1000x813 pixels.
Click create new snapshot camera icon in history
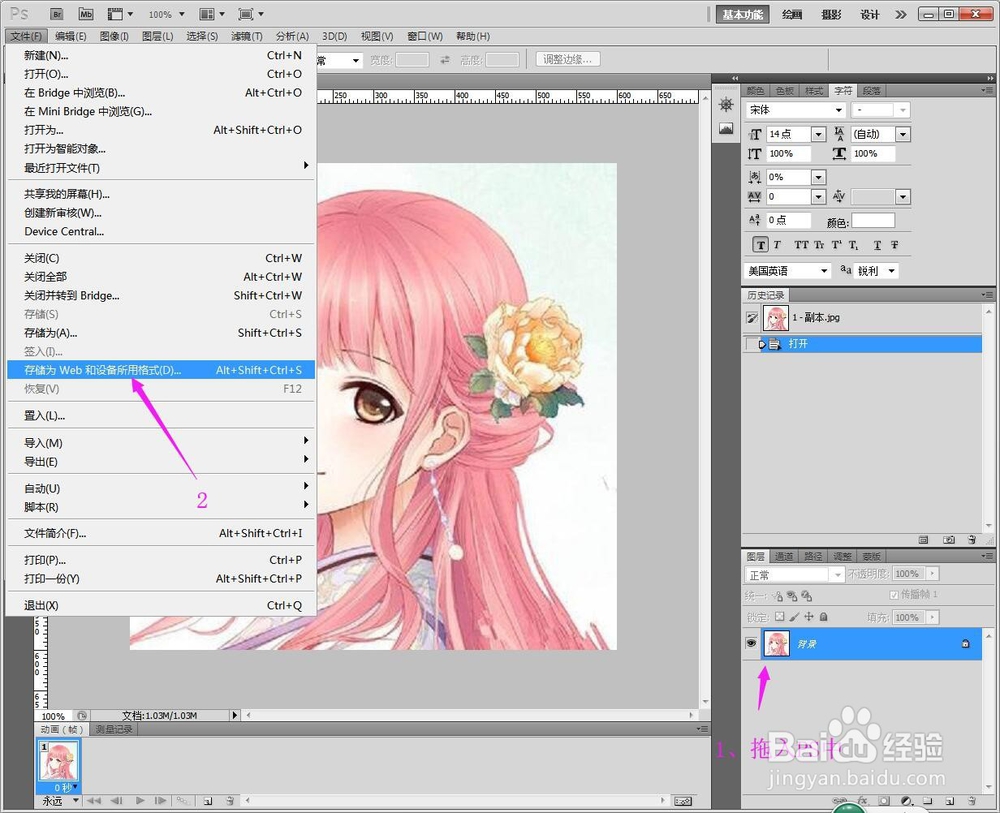coord(949,539)
